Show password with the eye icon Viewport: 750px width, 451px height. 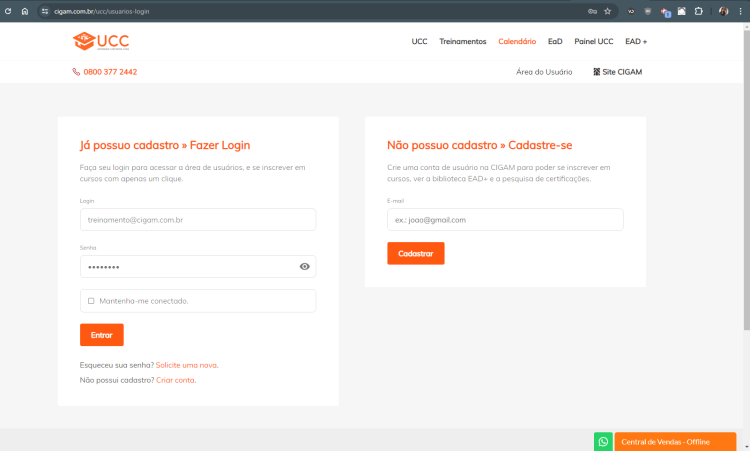pyautogui.click(x=305, y=266)
